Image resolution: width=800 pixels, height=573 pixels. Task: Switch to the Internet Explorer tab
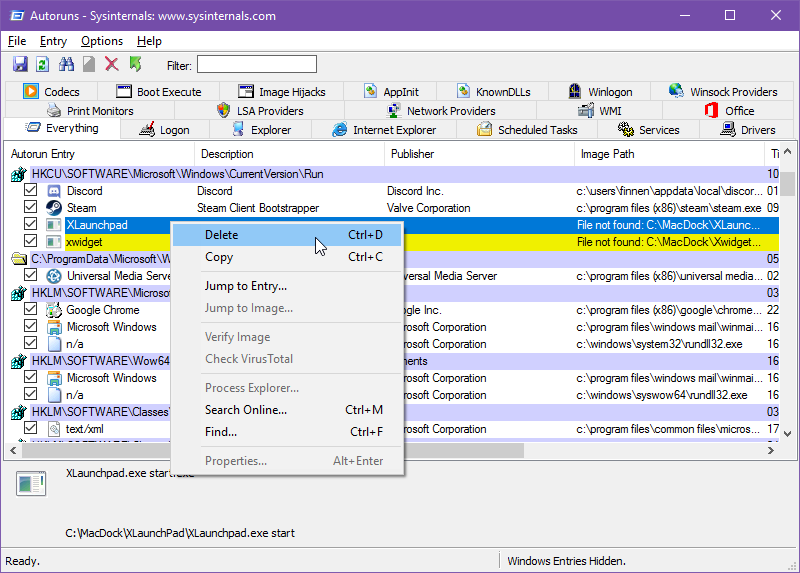pos(384,130)
